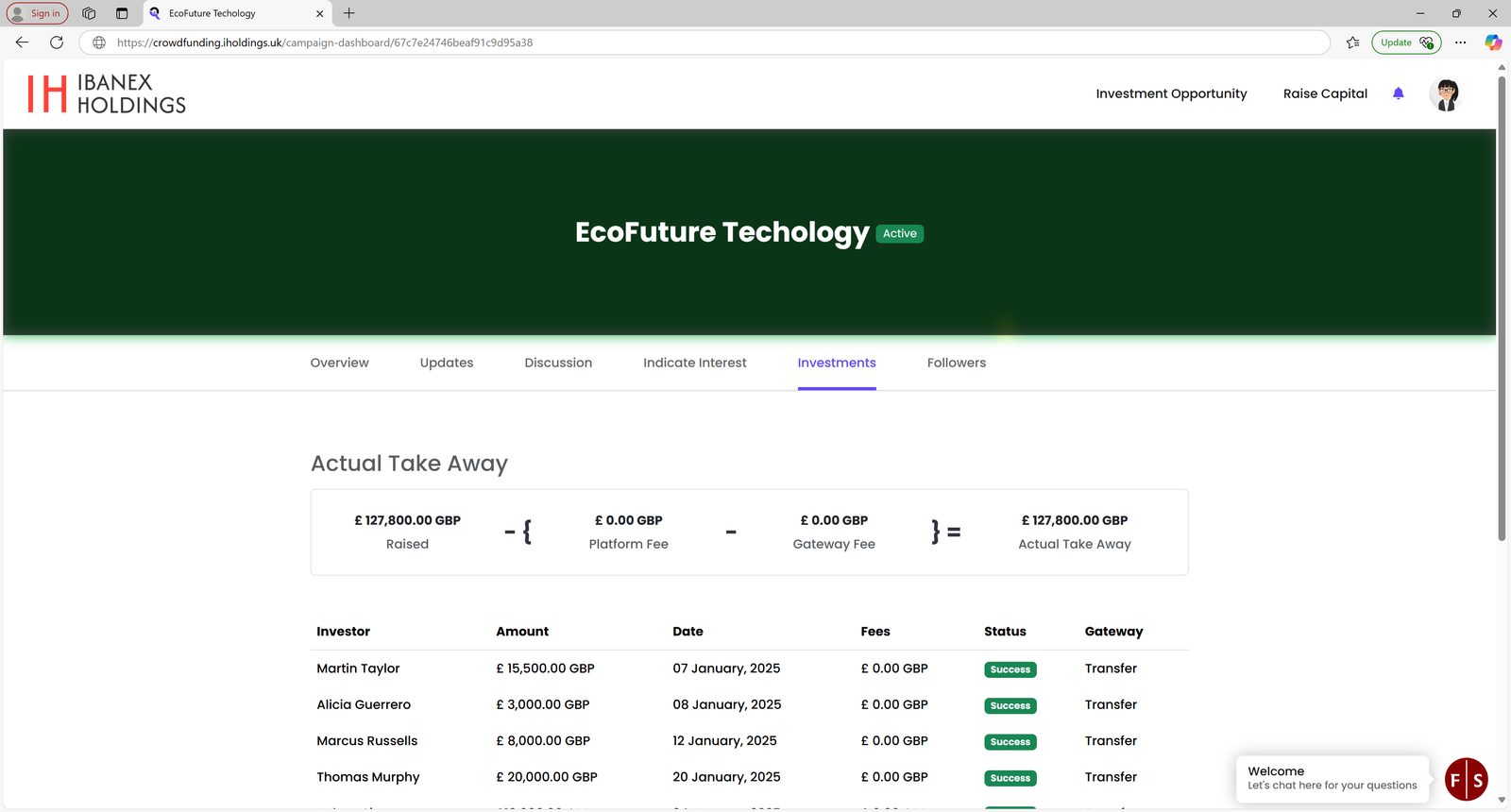Open the FS chat widget icon
This screenshot has width=1511, height=812.
pos(1466,780)
